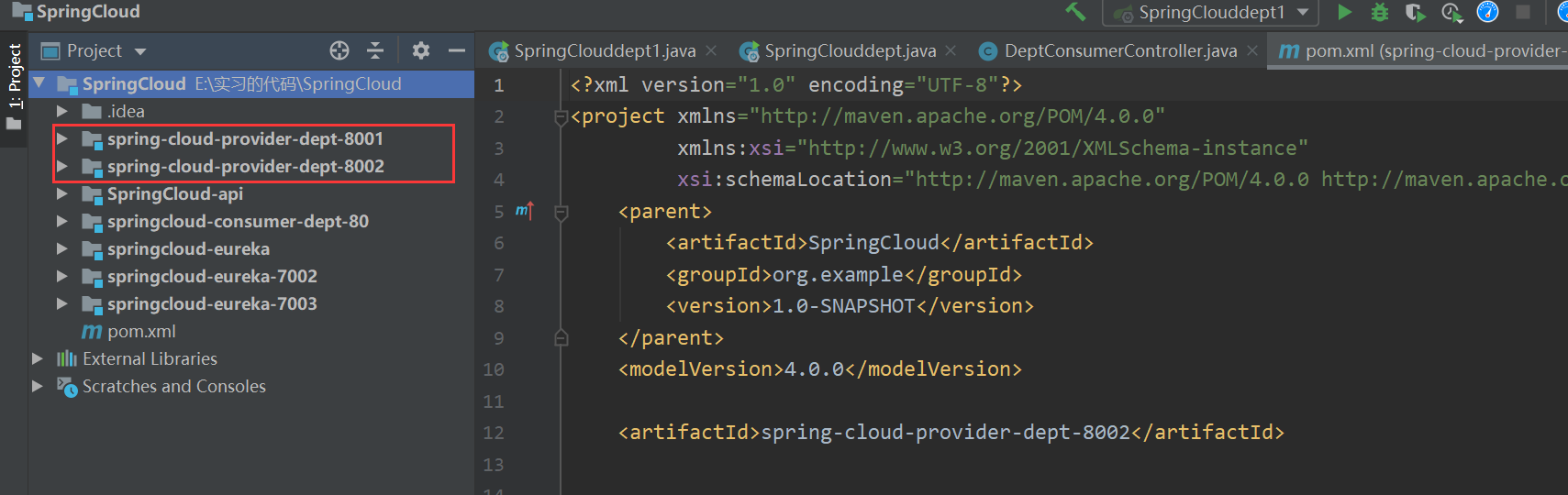Run SpringClouddept1 with the green play icon
This screenshot has height=495, width=1568.
pos(1344,12)
